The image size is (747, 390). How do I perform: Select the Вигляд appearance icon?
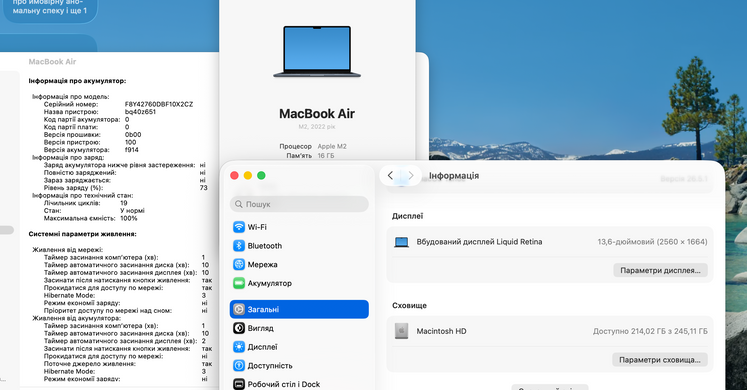point(239,328)
